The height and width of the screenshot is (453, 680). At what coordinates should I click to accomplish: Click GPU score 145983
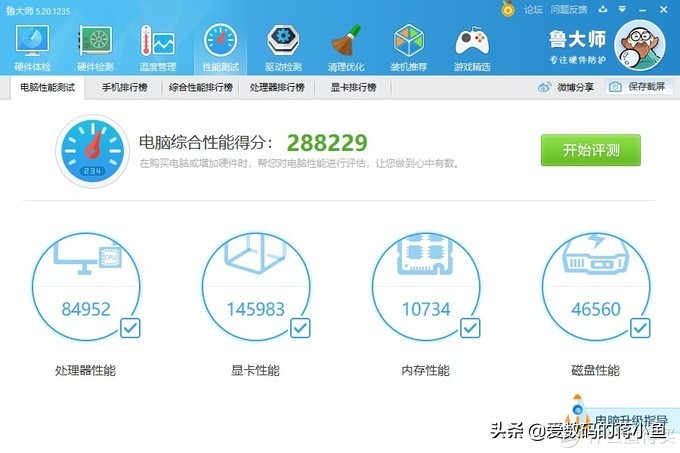tap(256, 309)
